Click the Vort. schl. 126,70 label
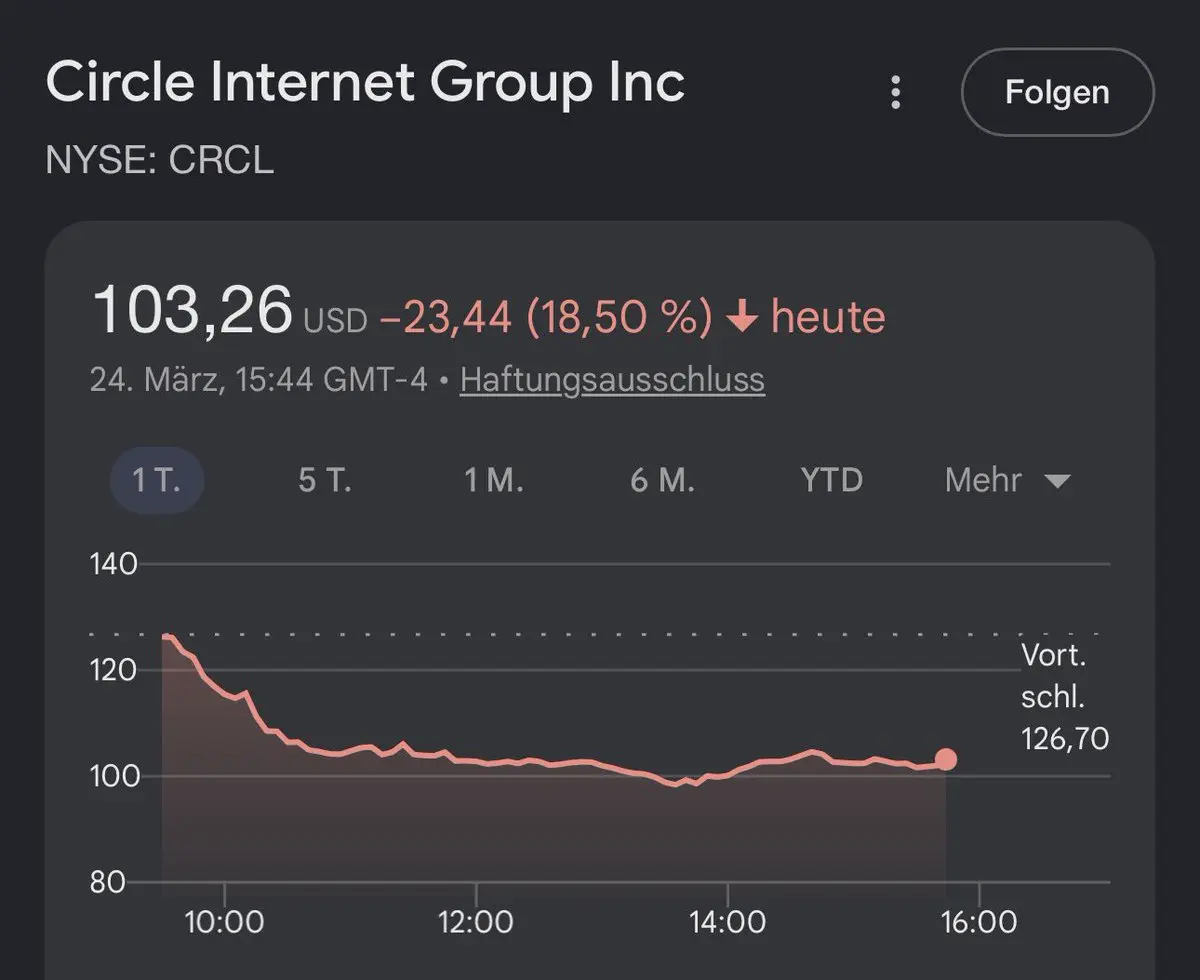Viewport: 1200px width, 980px height. [1064, 697]
